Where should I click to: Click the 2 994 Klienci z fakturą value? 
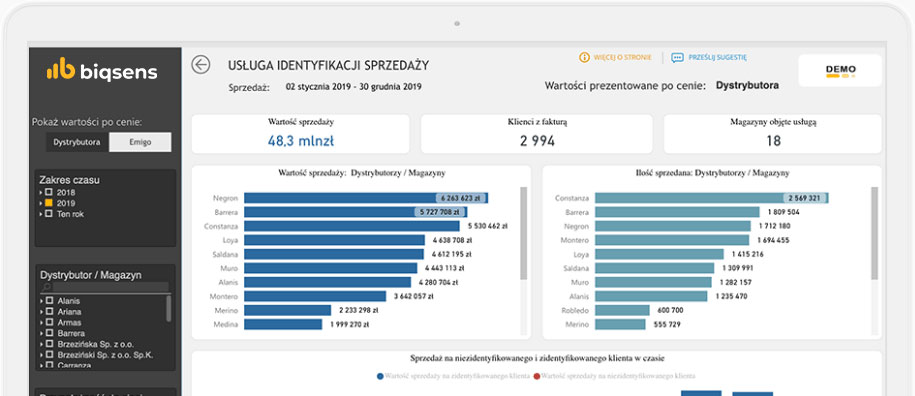(537, 141)
